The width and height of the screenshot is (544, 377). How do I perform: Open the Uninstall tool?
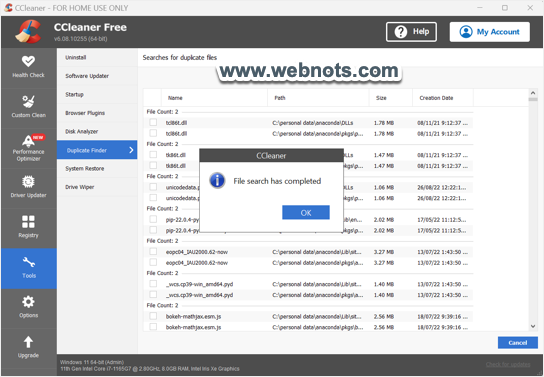click(x=97, y=58)
